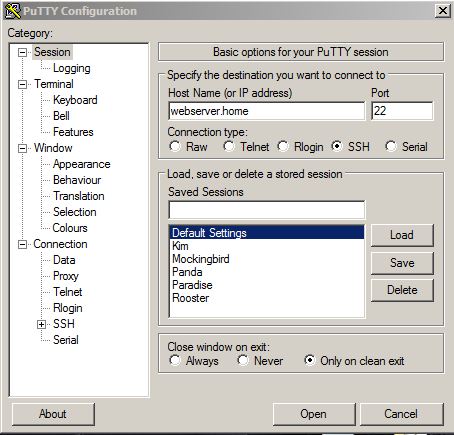Click the PuTTY icon in title bar
The width and height of the screenshot is (454, 435).
coord(13,11)
